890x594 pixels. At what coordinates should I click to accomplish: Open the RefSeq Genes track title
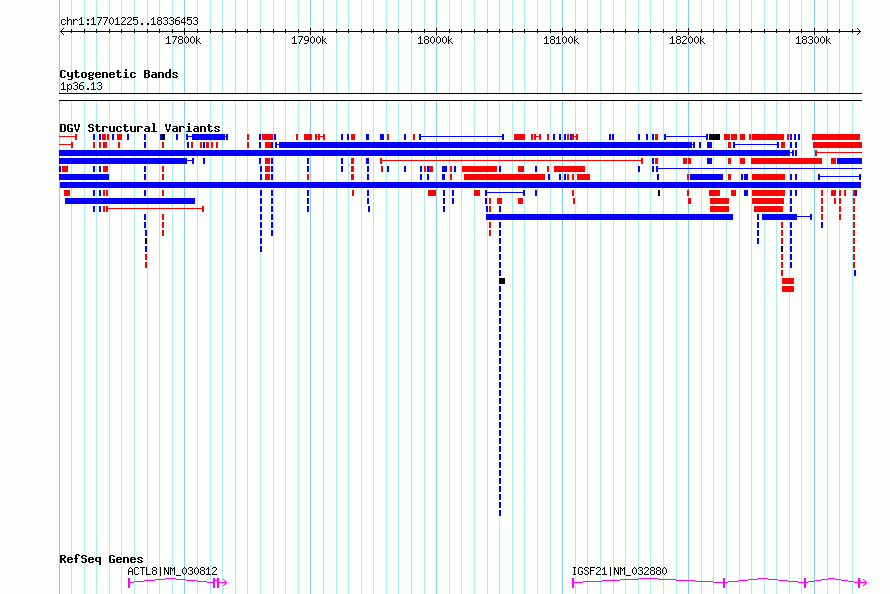pos(101,559)
